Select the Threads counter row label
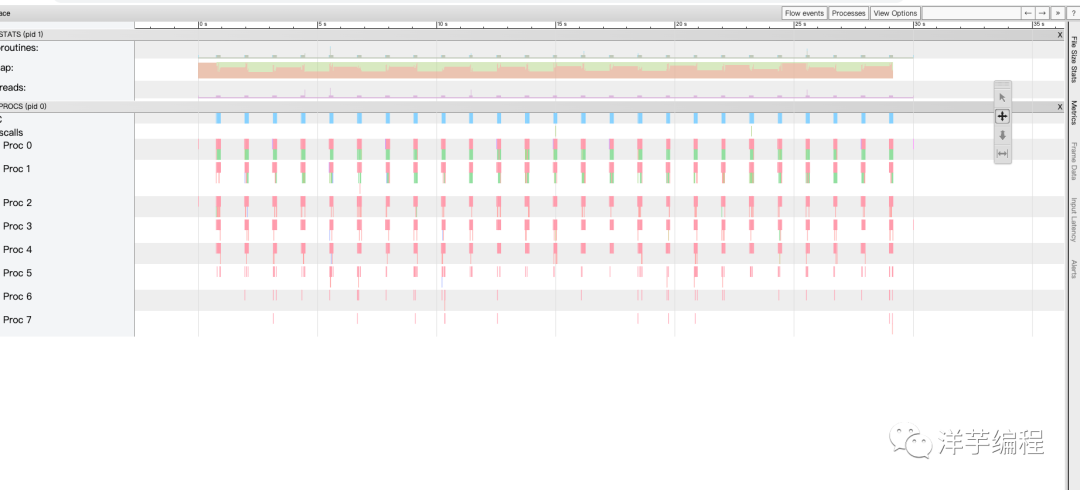The image size is (1080, 490). [13, 88]
